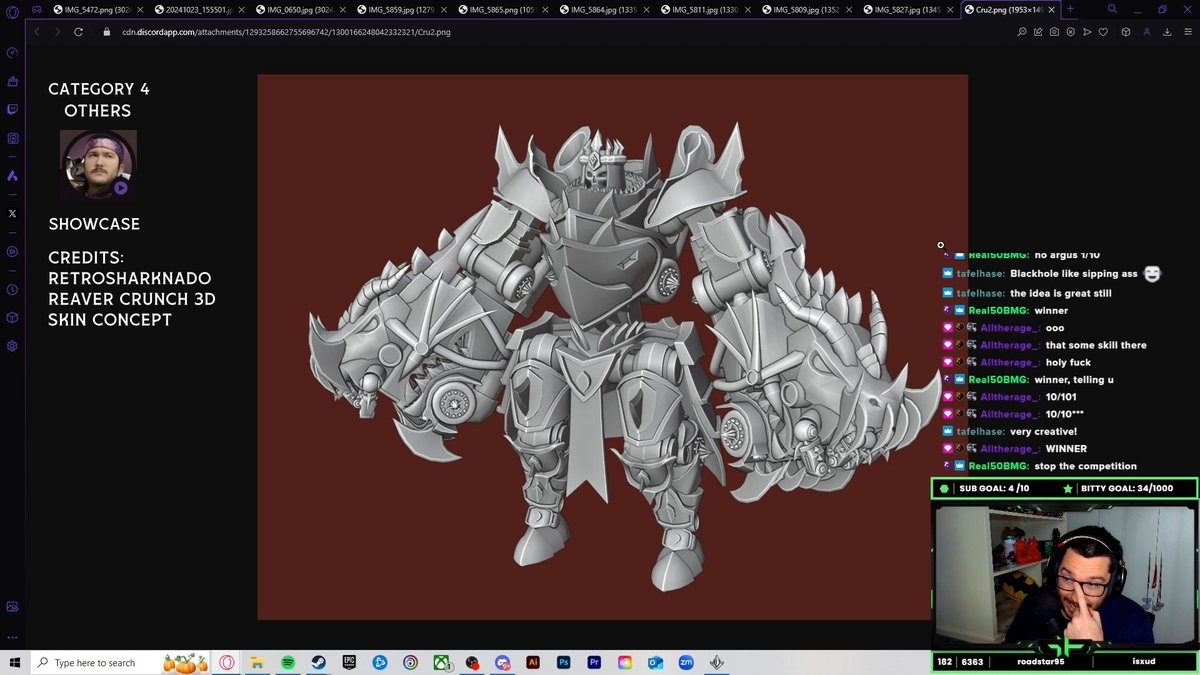Open Extensions cube icon in sidebar
1200x675 pixels.
[12, 317]
